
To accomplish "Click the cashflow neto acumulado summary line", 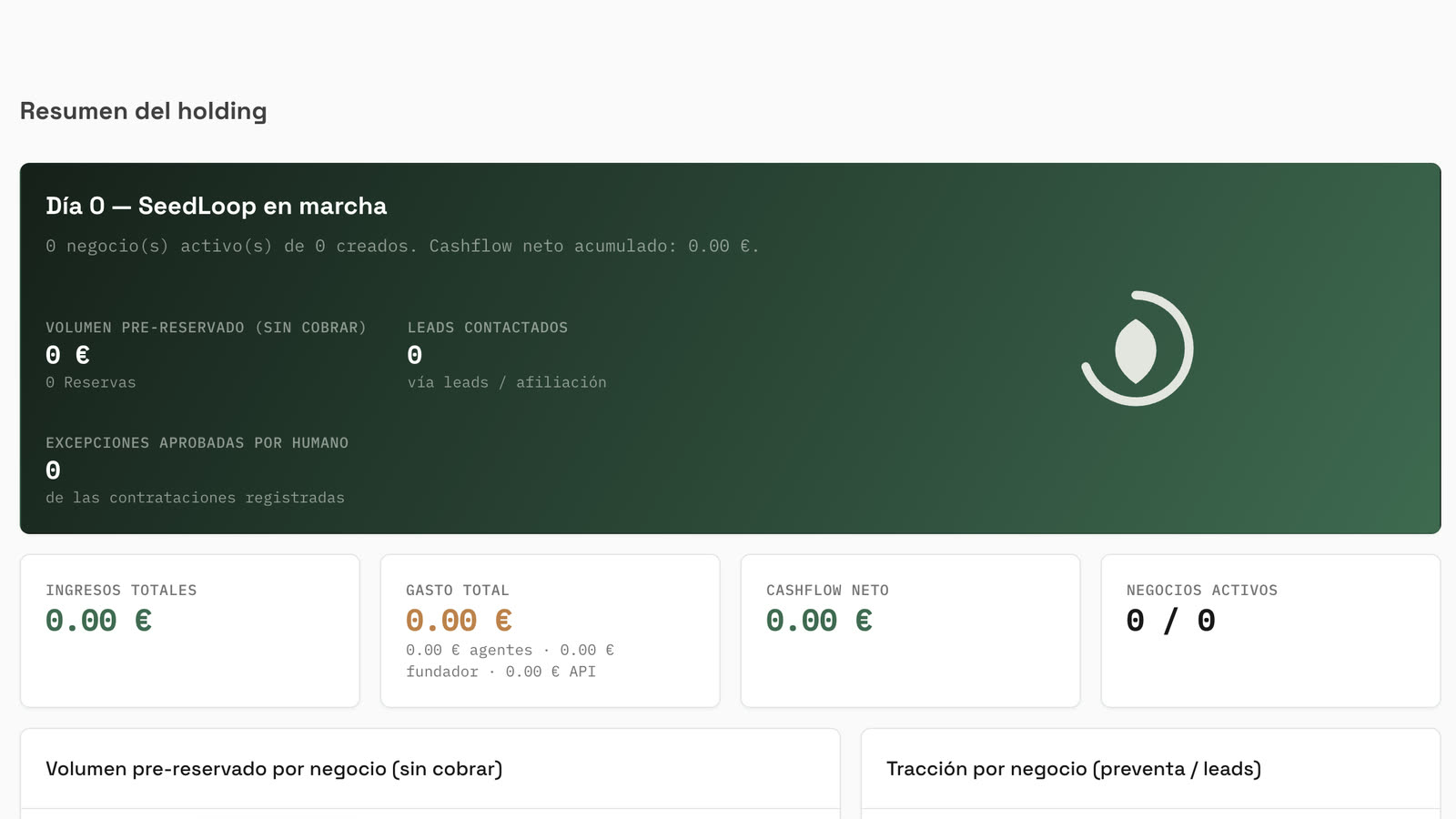I will pos(402,247).
